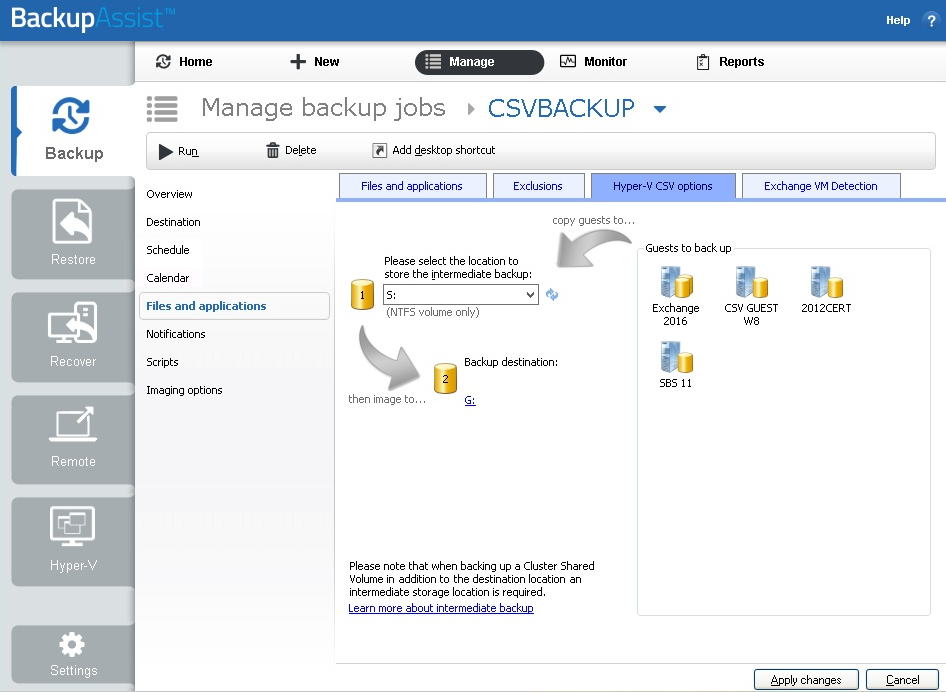This screenshot has width=946, height=692.
Task: Open the Recover sidebar section
Action: point(73,336)
